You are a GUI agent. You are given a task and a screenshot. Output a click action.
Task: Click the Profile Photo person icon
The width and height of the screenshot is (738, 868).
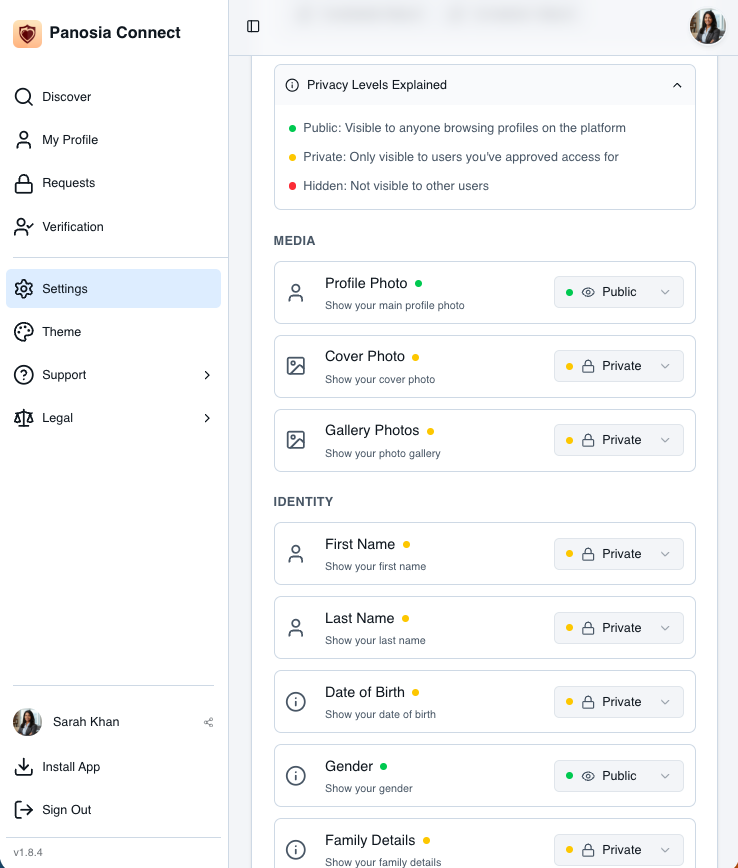pyautogui.click(x=296, y=293)
